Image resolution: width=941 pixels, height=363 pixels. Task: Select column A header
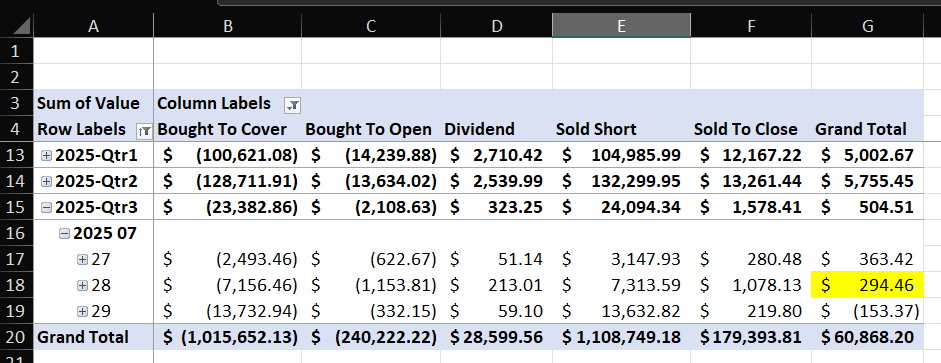pos(94,25)
